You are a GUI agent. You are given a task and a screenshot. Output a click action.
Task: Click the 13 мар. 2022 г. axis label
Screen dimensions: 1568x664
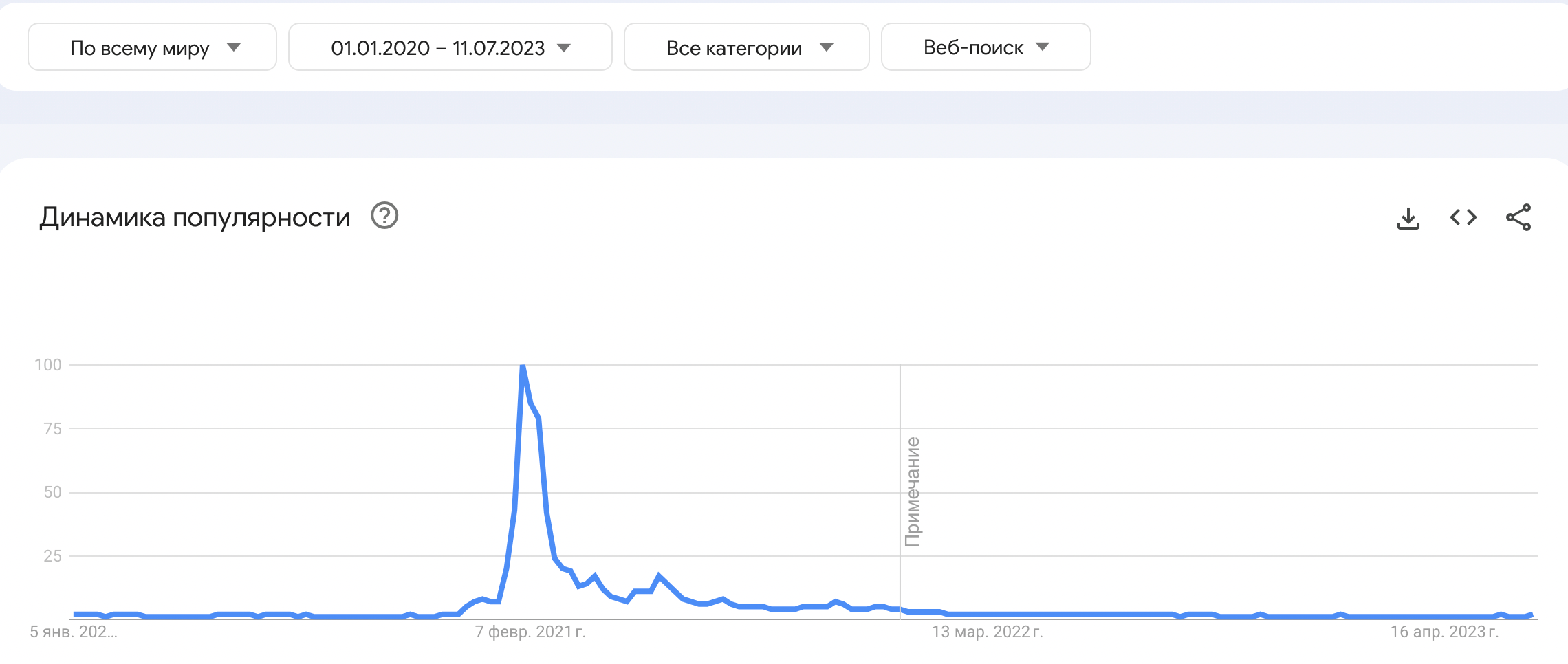pos(987,632)
